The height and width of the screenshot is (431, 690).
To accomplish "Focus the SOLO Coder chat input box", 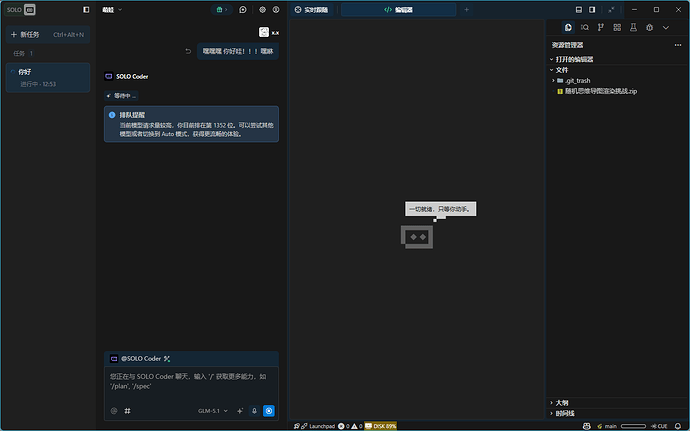I will tap(191, 382).
